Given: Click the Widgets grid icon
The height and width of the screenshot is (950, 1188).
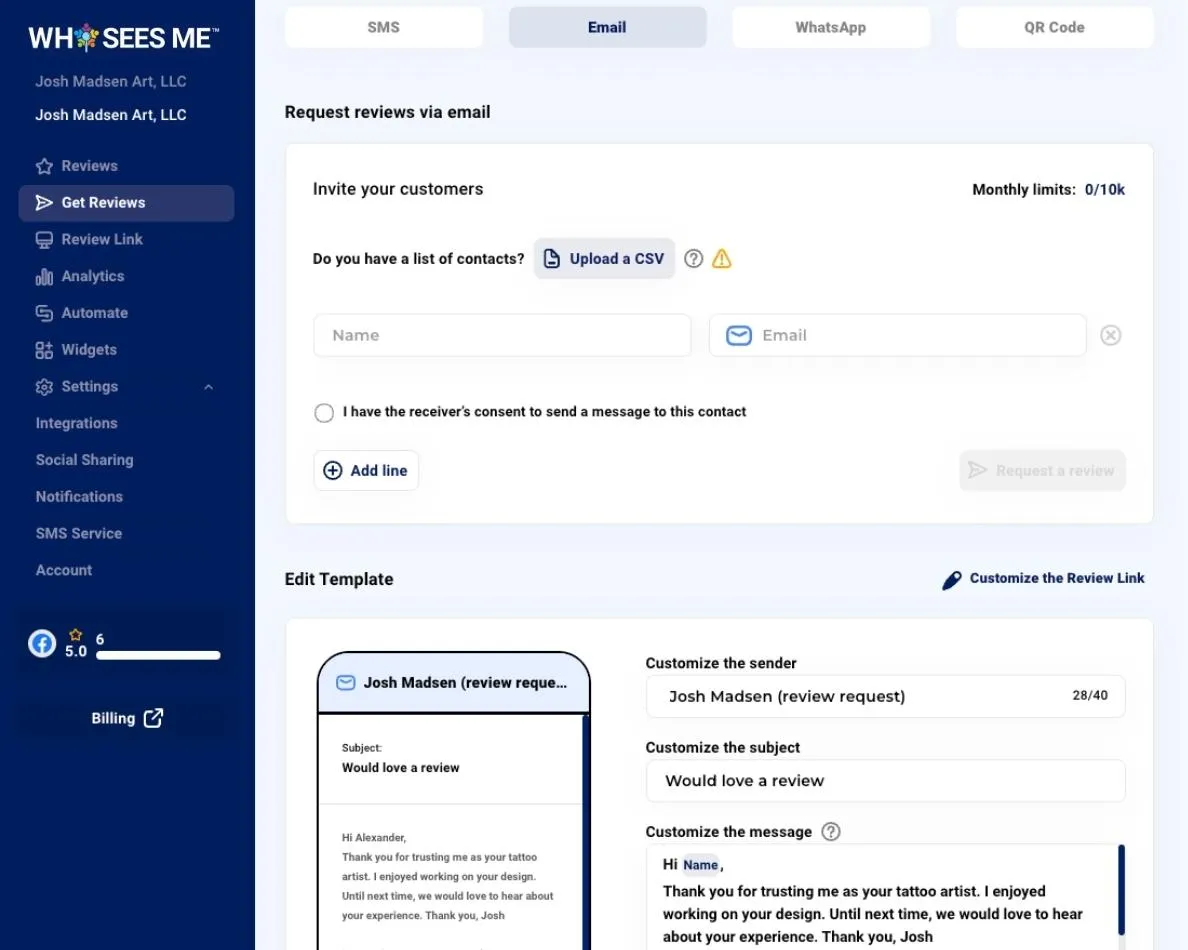Looking at the screenshot, I should click(x=44, y=350).
